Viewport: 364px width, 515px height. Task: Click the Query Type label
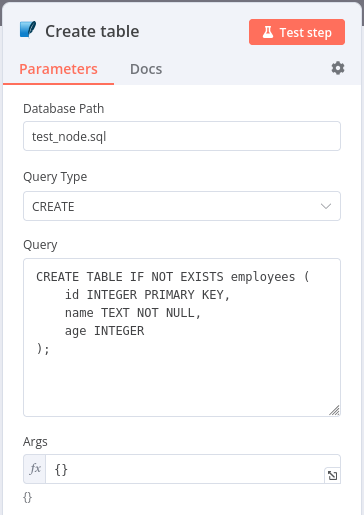point(55,177)
